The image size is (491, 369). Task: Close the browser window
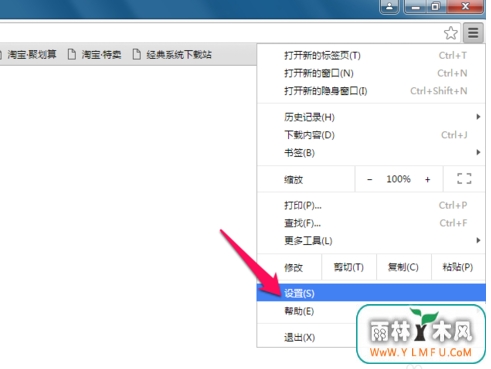465,6
